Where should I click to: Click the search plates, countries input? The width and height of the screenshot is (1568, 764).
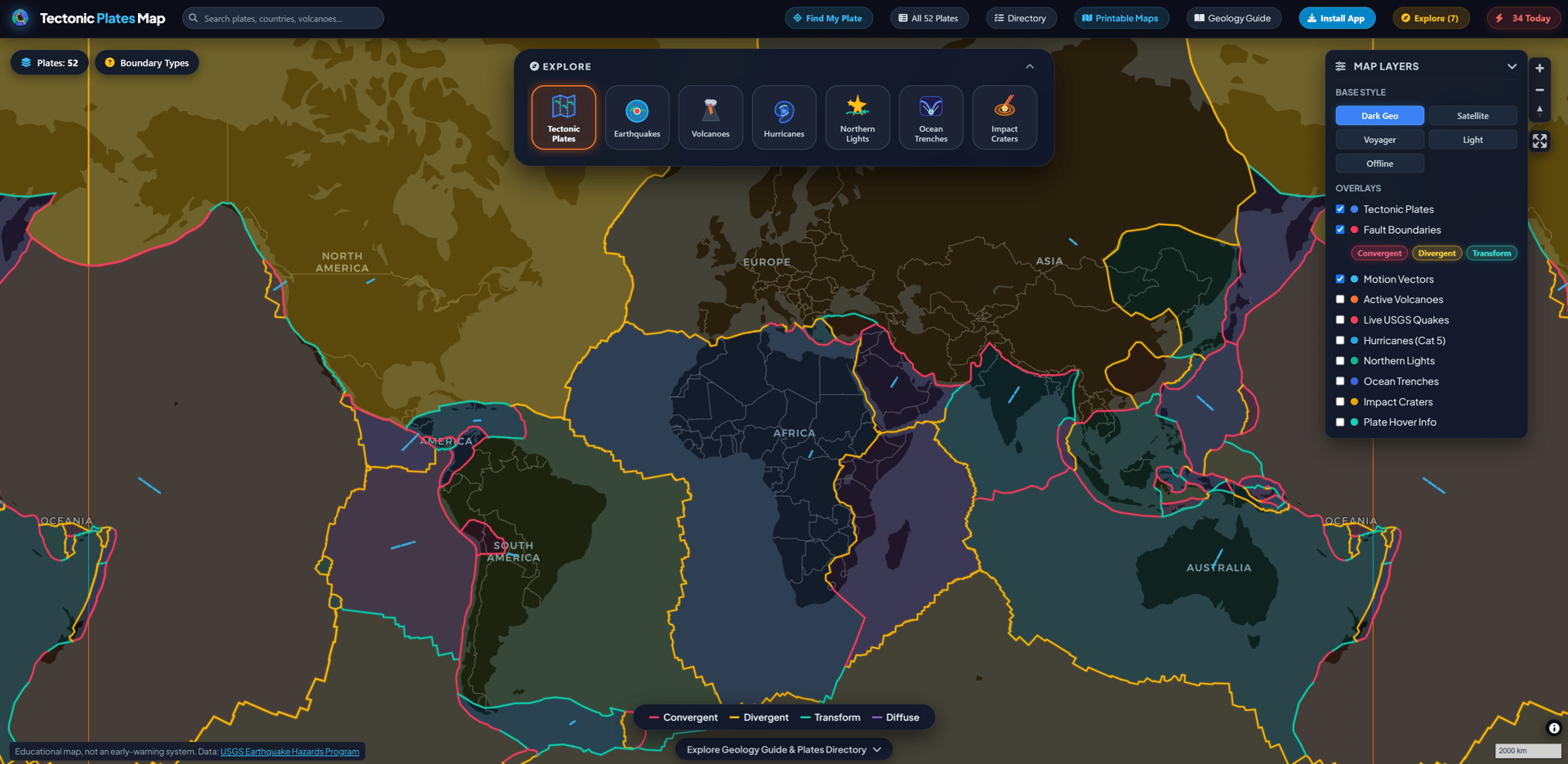point(283,18)
